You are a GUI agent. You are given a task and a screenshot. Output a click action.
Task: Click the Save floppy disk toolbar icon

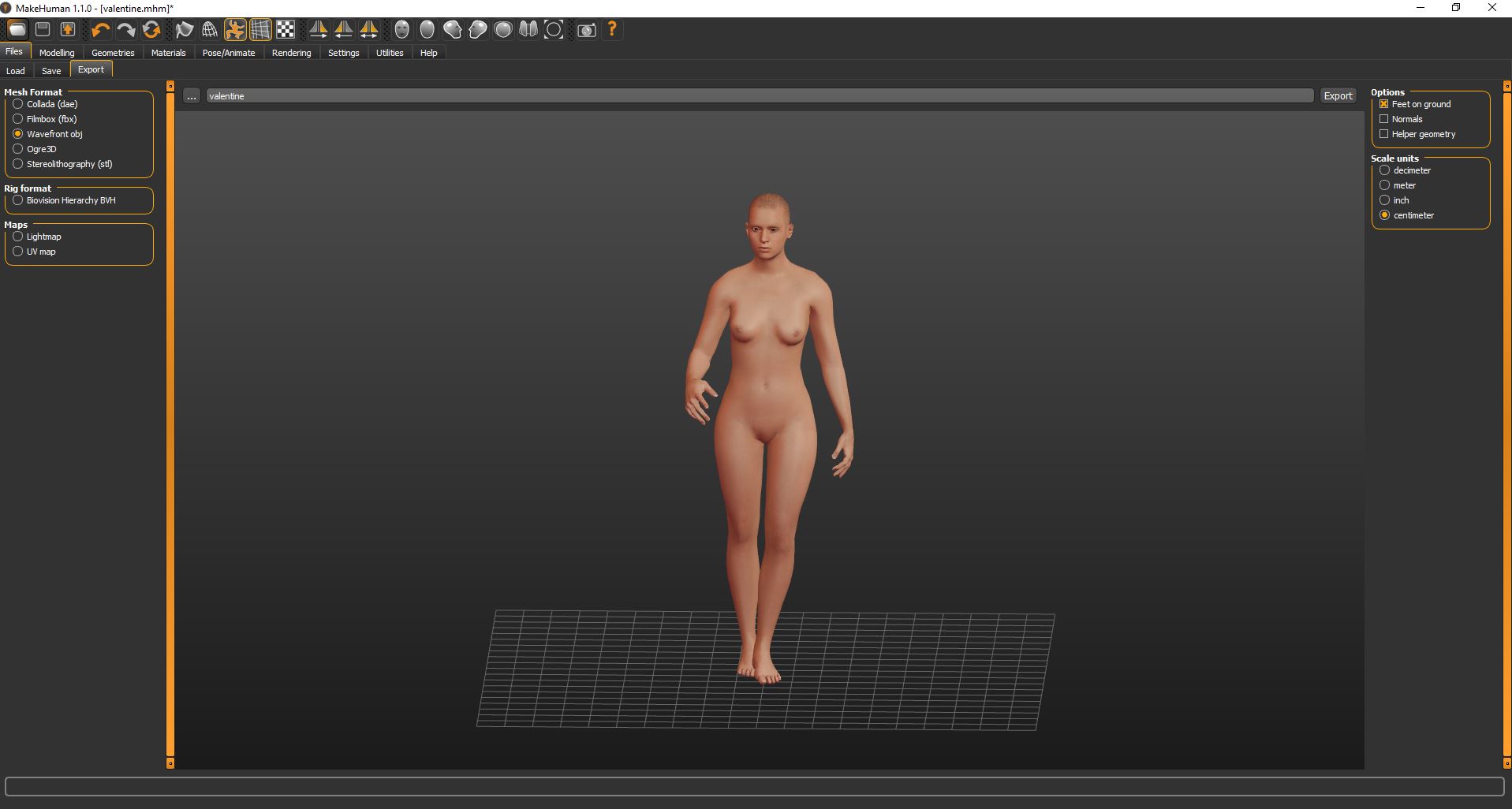pyautogui.click(x=43, y=30)
